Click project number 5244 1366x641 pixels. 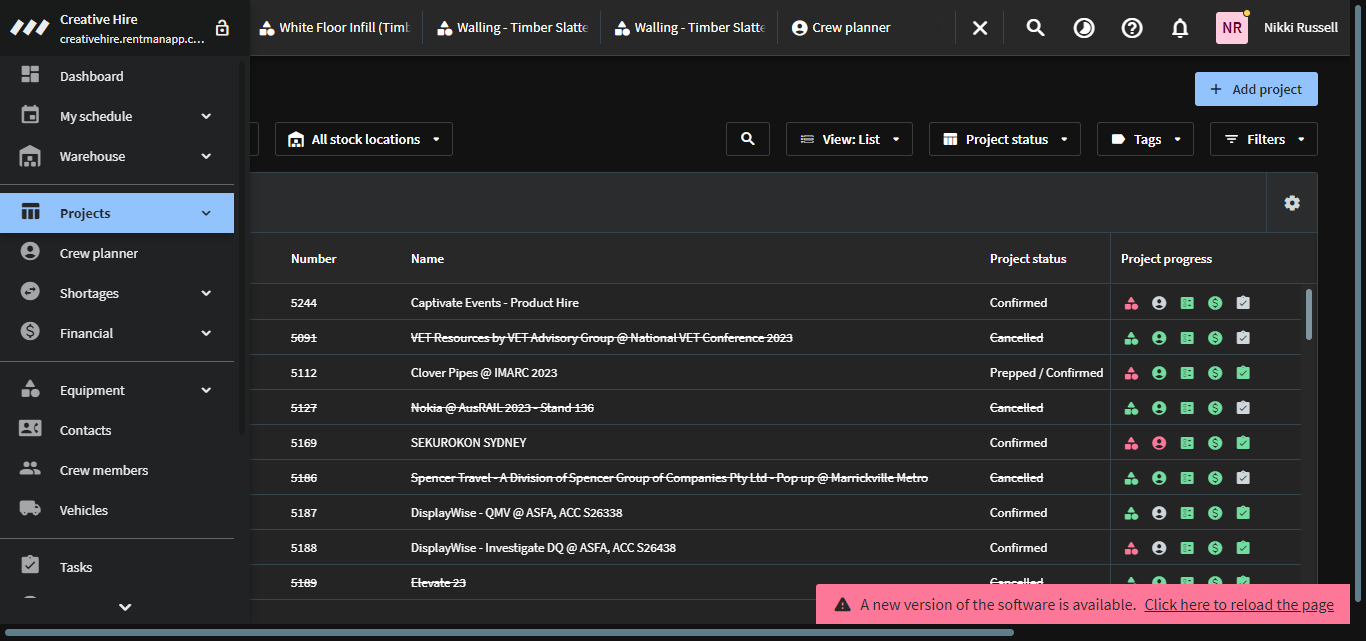click(304, 303)
